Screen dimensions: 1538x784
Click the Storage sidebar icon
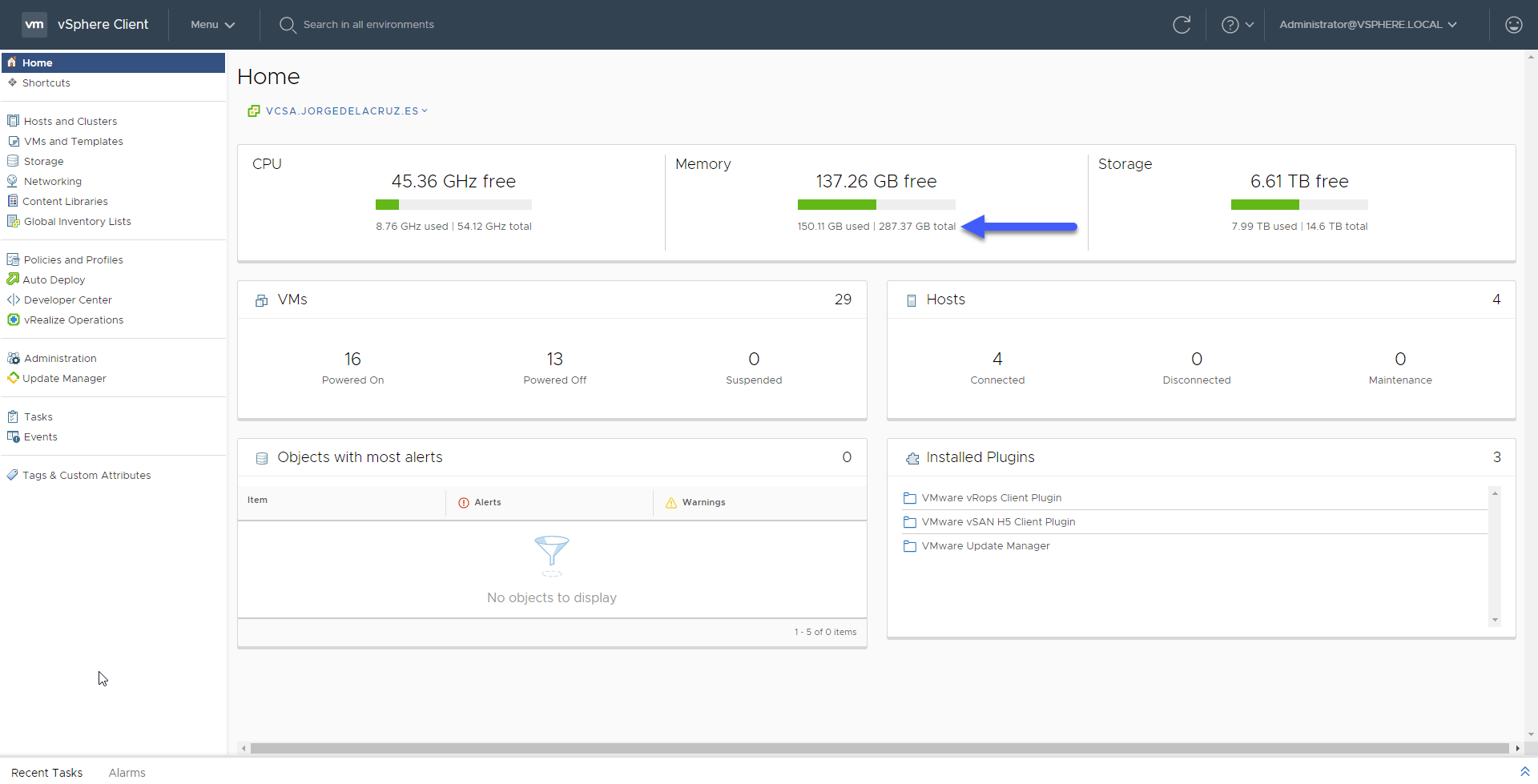13,161
